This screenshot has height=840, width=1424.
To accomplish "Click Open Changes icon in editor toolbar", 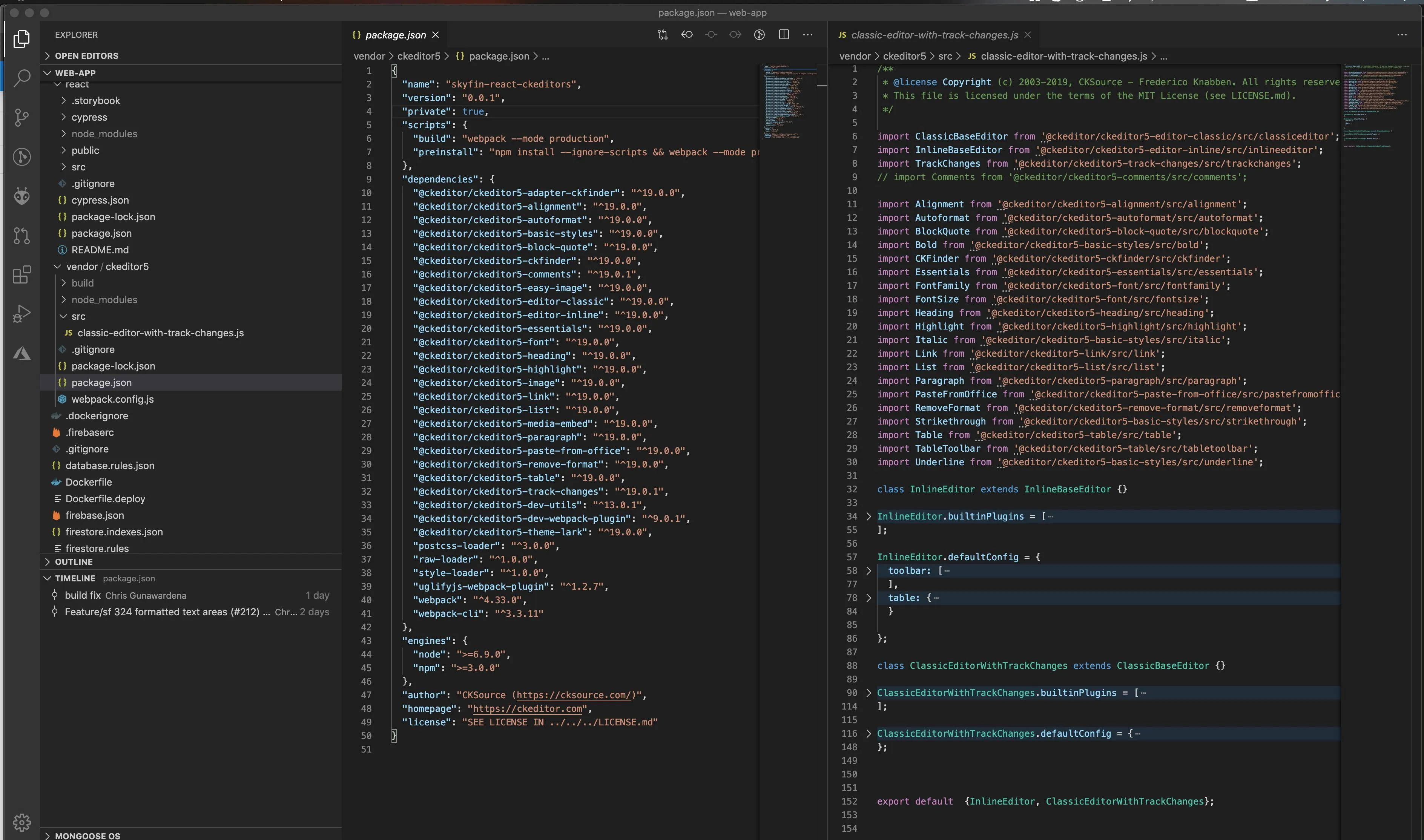I will tap(663, 35).
